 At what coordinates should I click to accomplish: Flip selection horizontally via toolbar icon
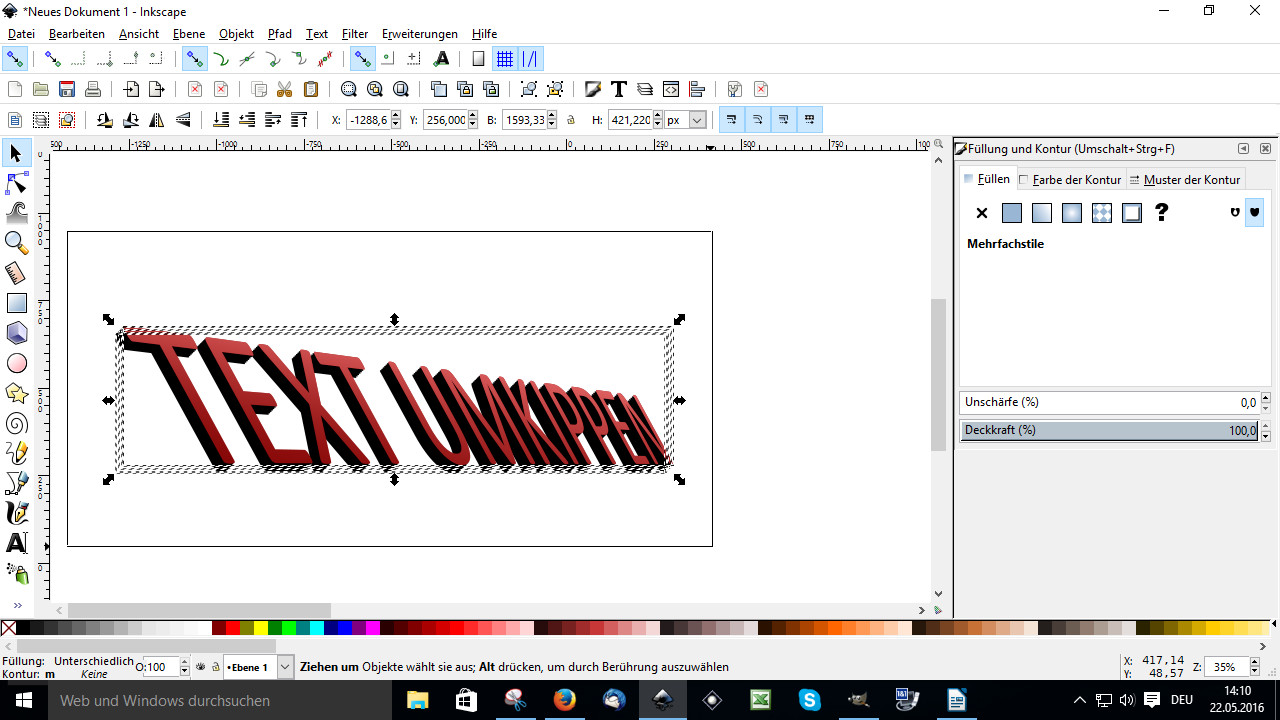tap(157, 120)
